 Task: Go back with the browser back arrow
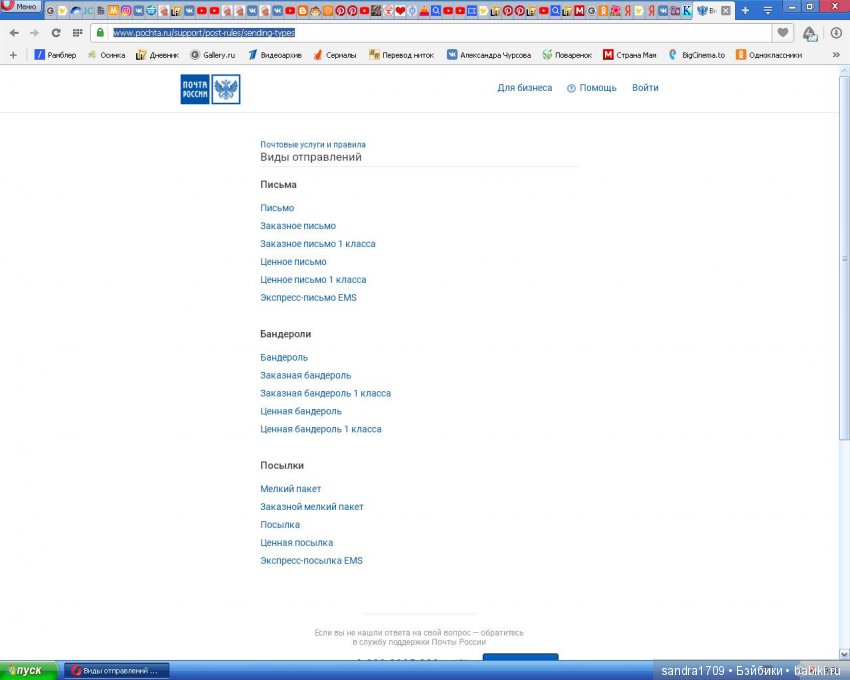14,32
